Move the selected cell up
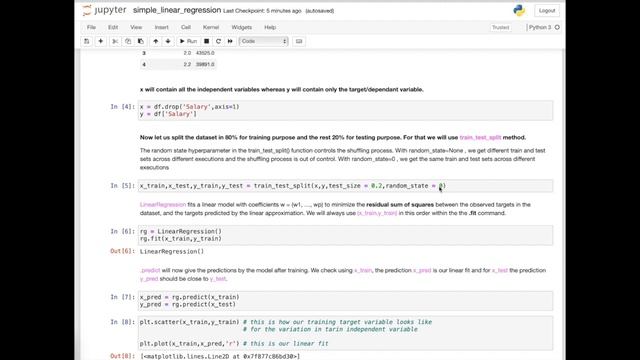 pyautogui.click(x=156, y=41)
